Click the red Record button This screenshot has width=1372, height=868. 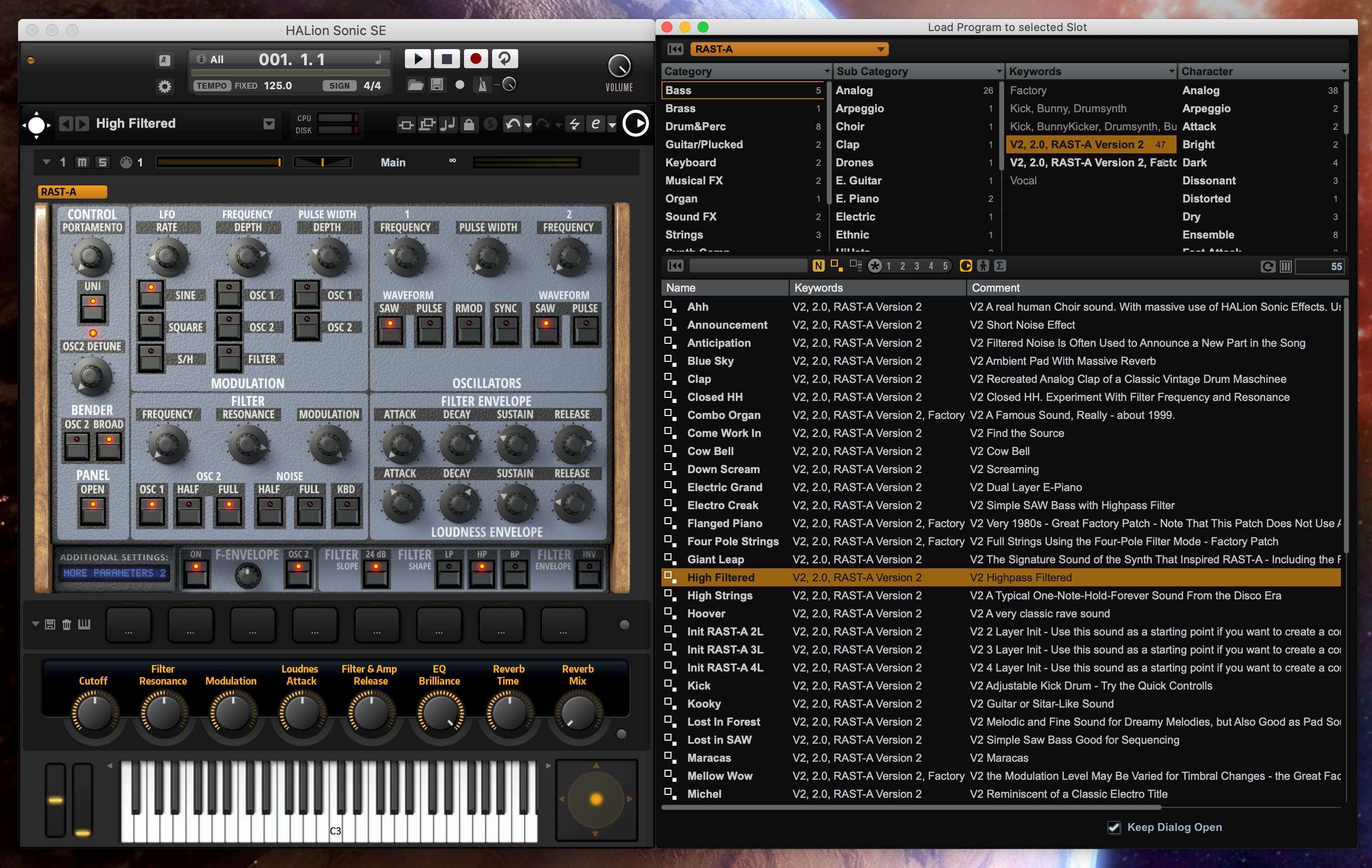click(x=476, y=59)
